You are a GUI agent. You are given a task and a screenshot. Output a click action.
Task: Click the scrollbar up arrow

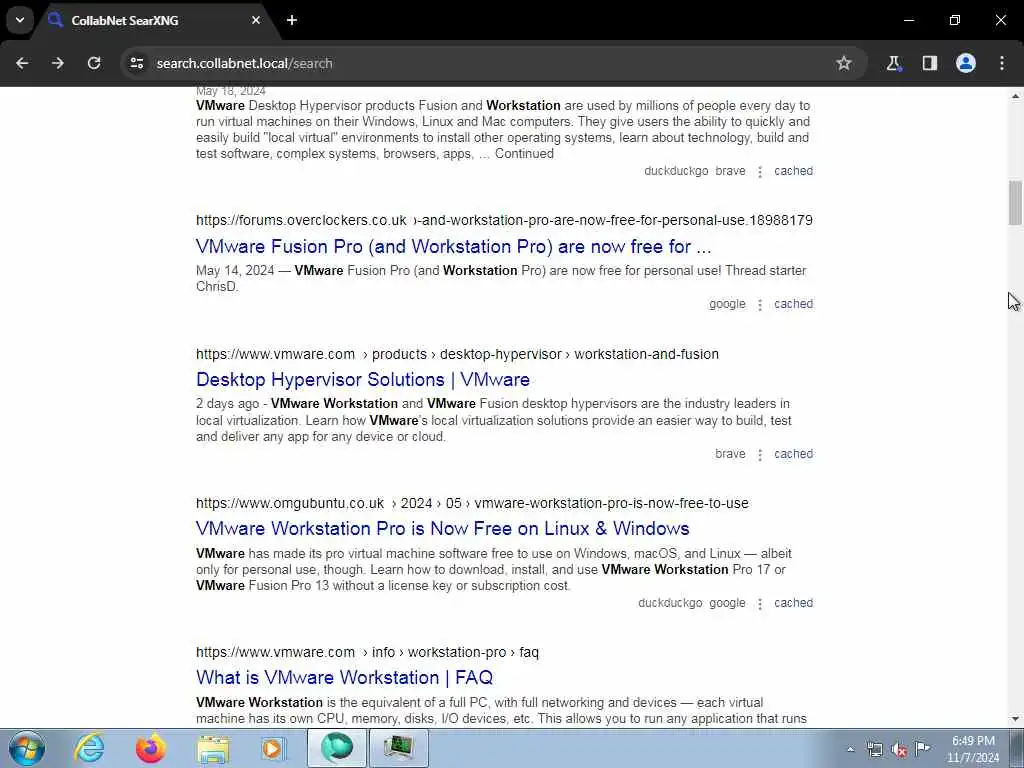point(1015,96)
